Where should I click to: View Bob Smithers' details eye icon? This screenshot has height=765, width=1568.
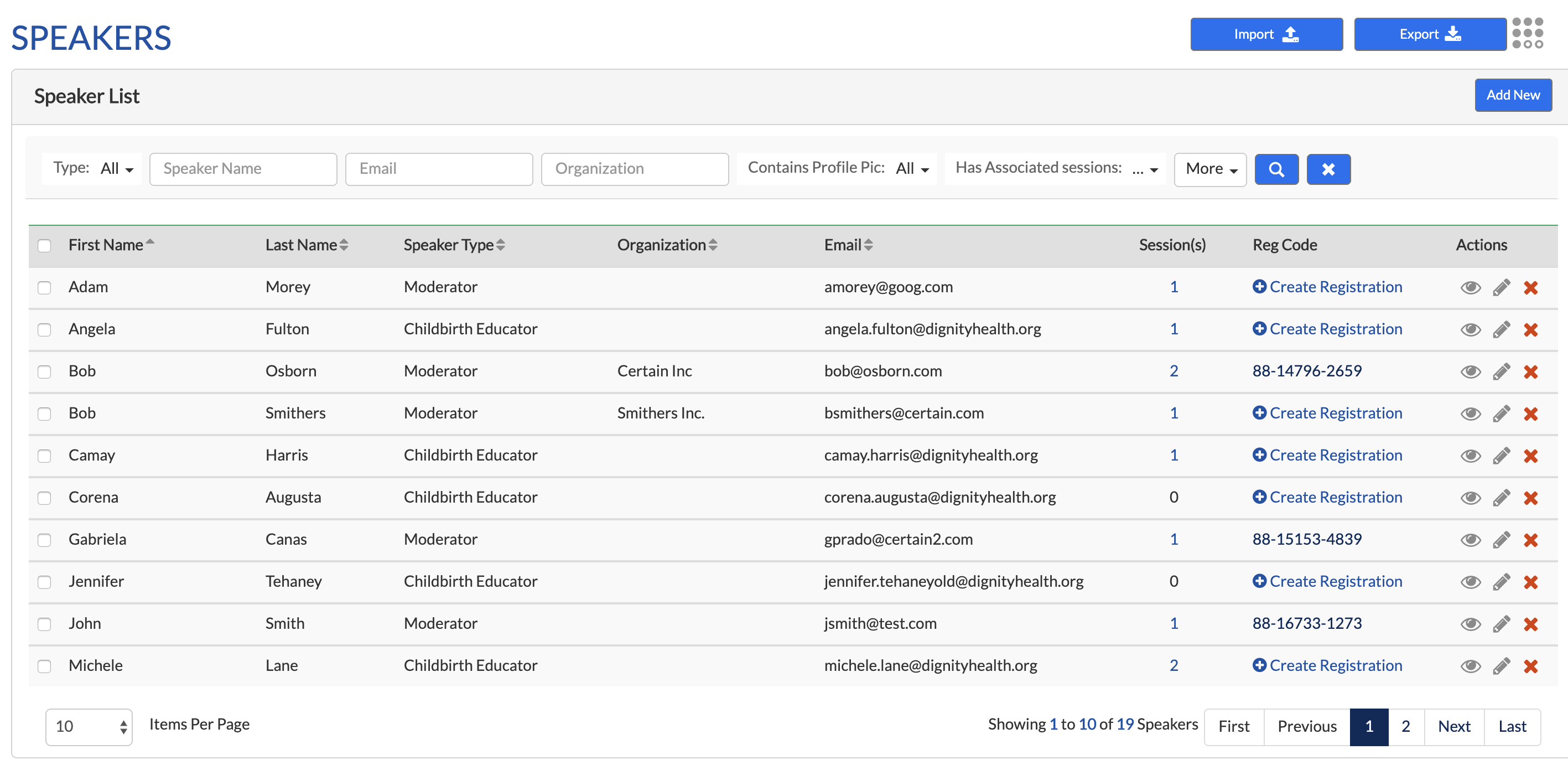1471,413
